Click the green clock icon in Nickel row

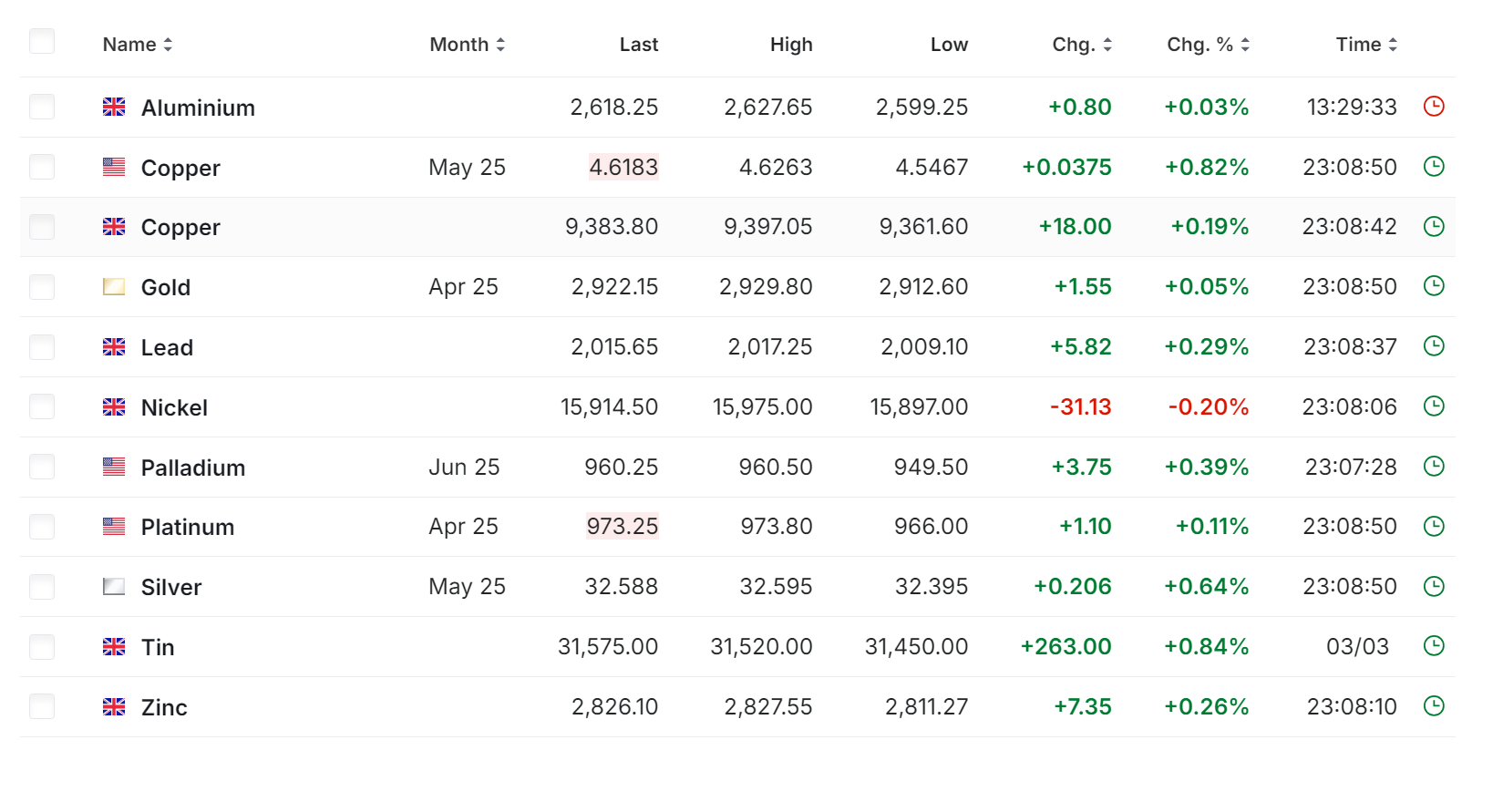[1434, 406]
